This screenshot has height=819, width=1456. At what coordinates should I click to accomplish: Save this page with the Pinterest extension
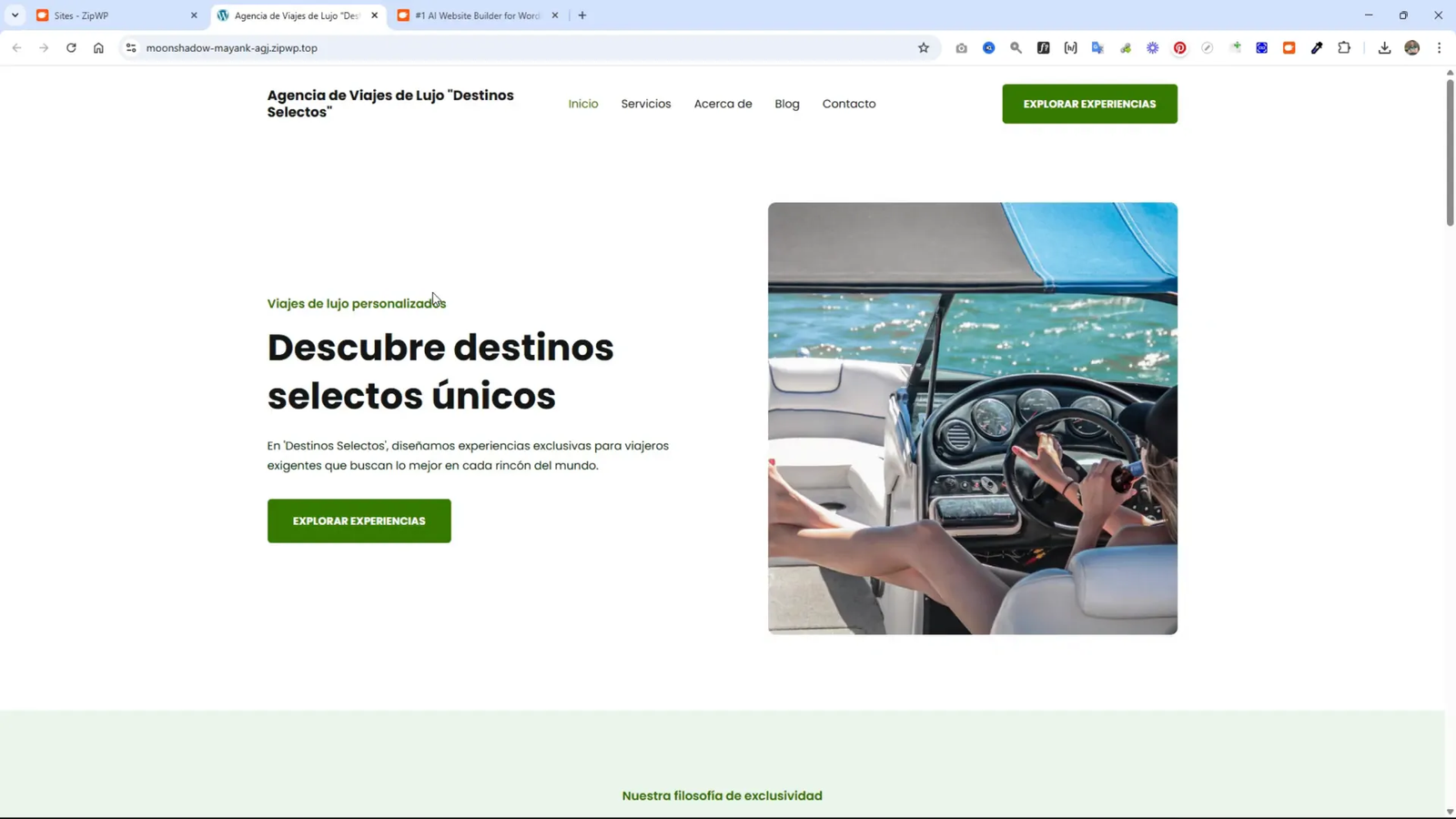pos(1180,47)
